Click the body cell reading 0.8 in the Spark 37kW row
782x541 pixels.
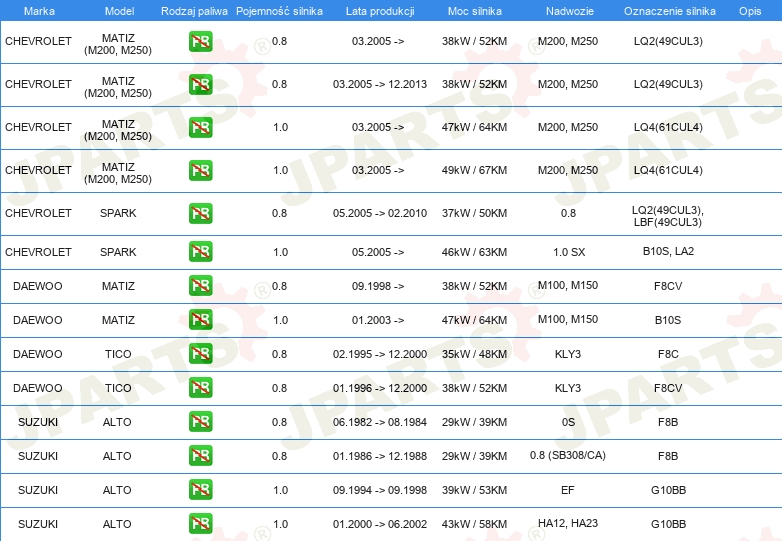click(568, 213)
